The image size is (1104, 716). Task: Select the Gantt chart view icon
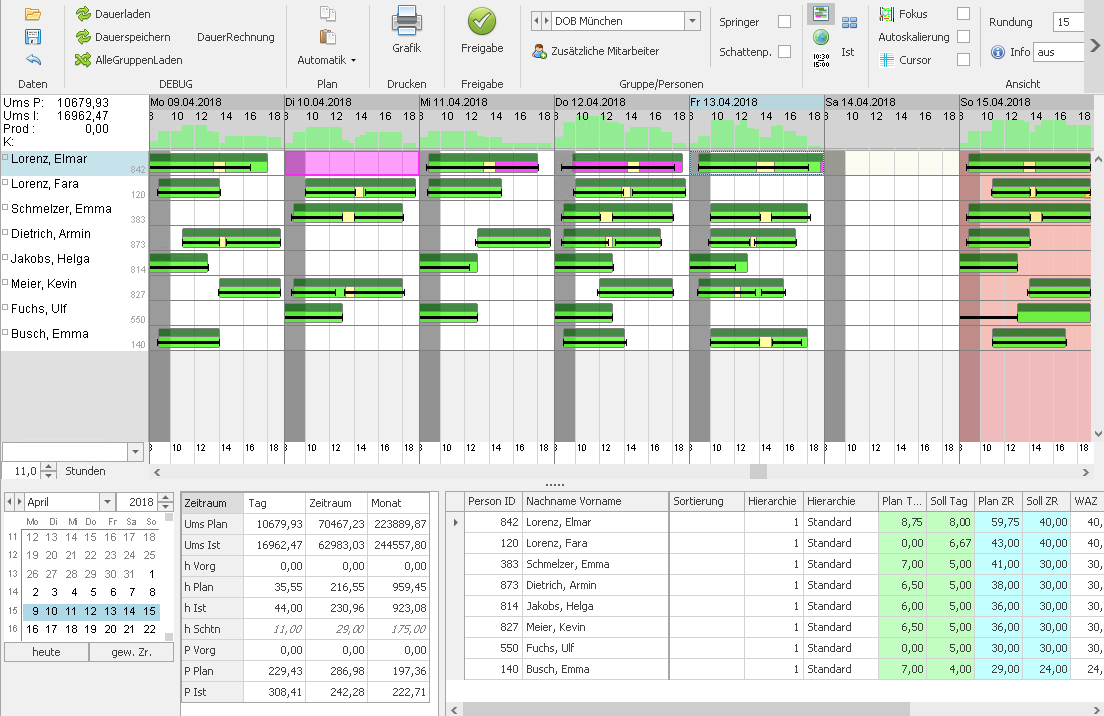point(821,14)
